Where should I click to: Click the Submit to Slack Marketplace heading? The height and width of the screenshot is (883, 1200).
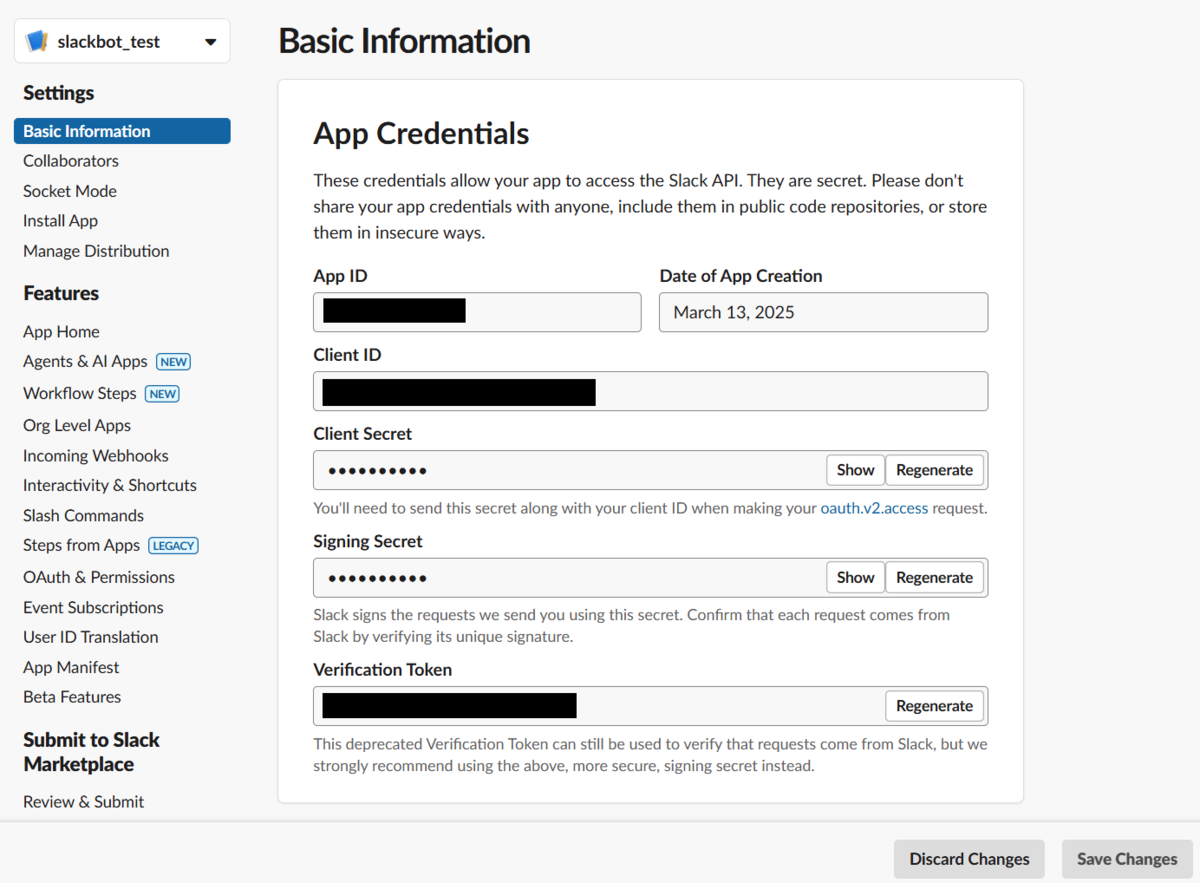tap(91, 752)
